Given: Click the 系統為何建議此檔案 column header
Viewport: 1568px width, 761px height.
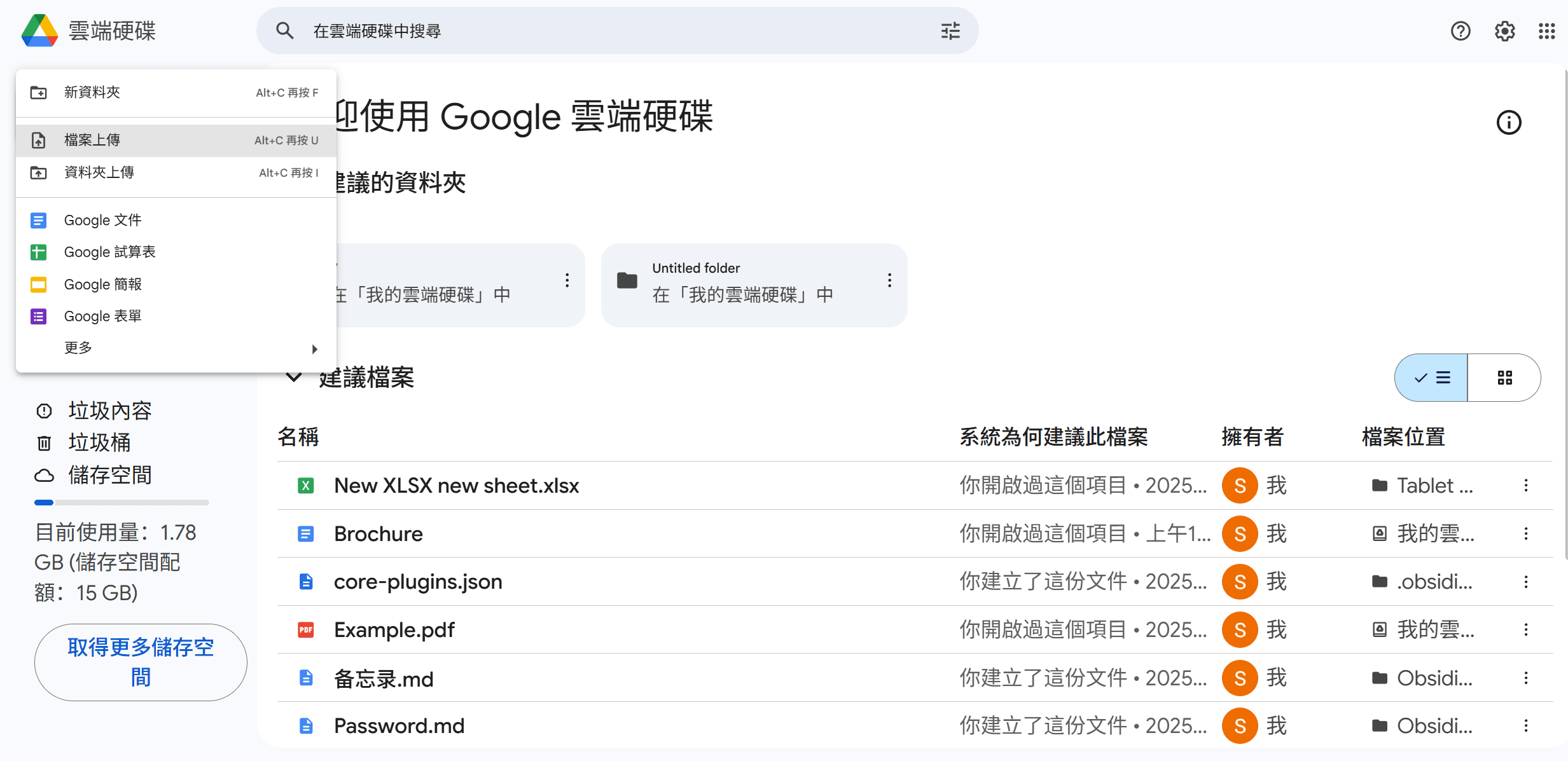Looking at the screenshot, I should [x=1053, y=437].
